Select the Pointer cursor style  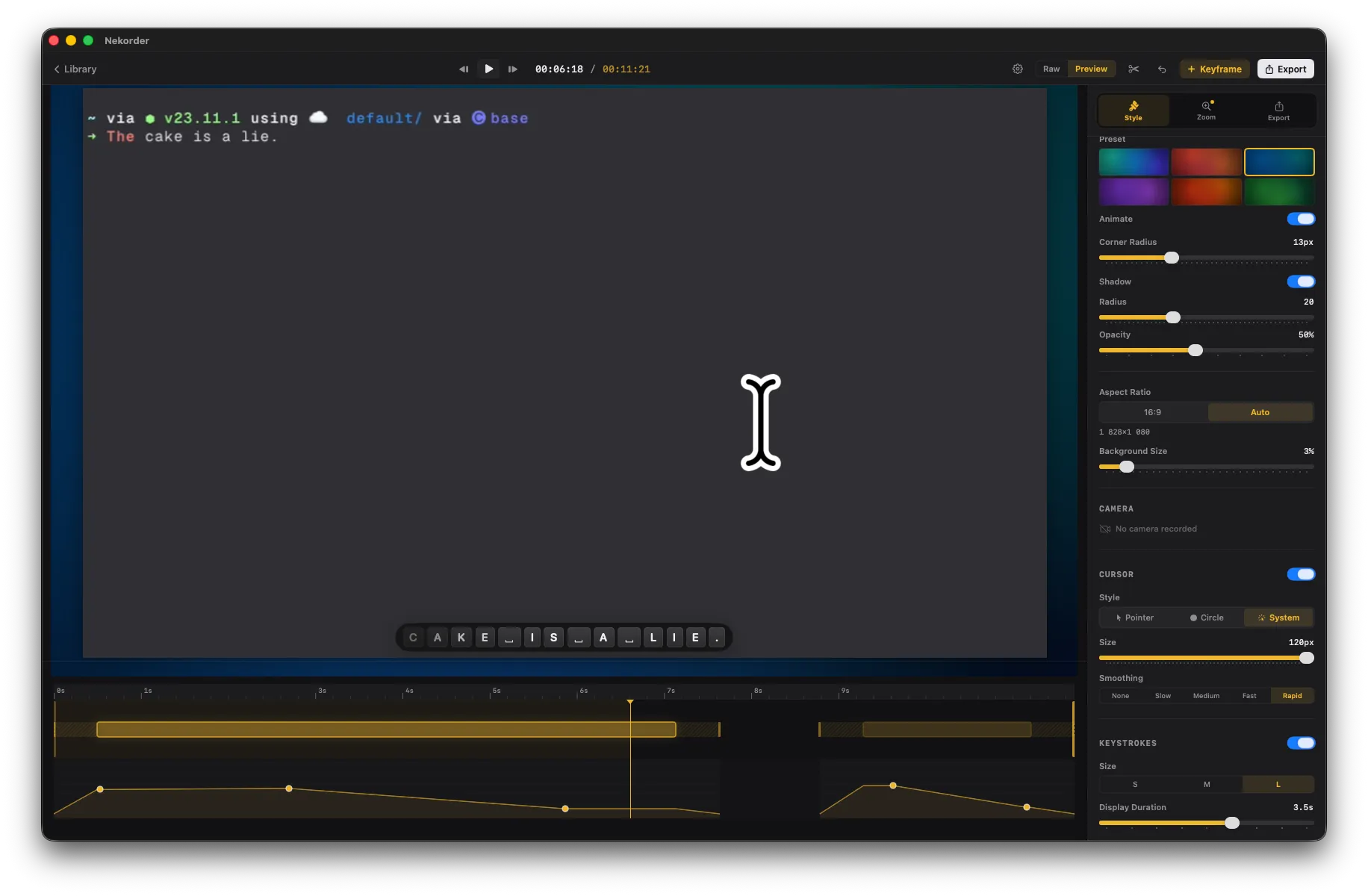tap(1135, 617)
